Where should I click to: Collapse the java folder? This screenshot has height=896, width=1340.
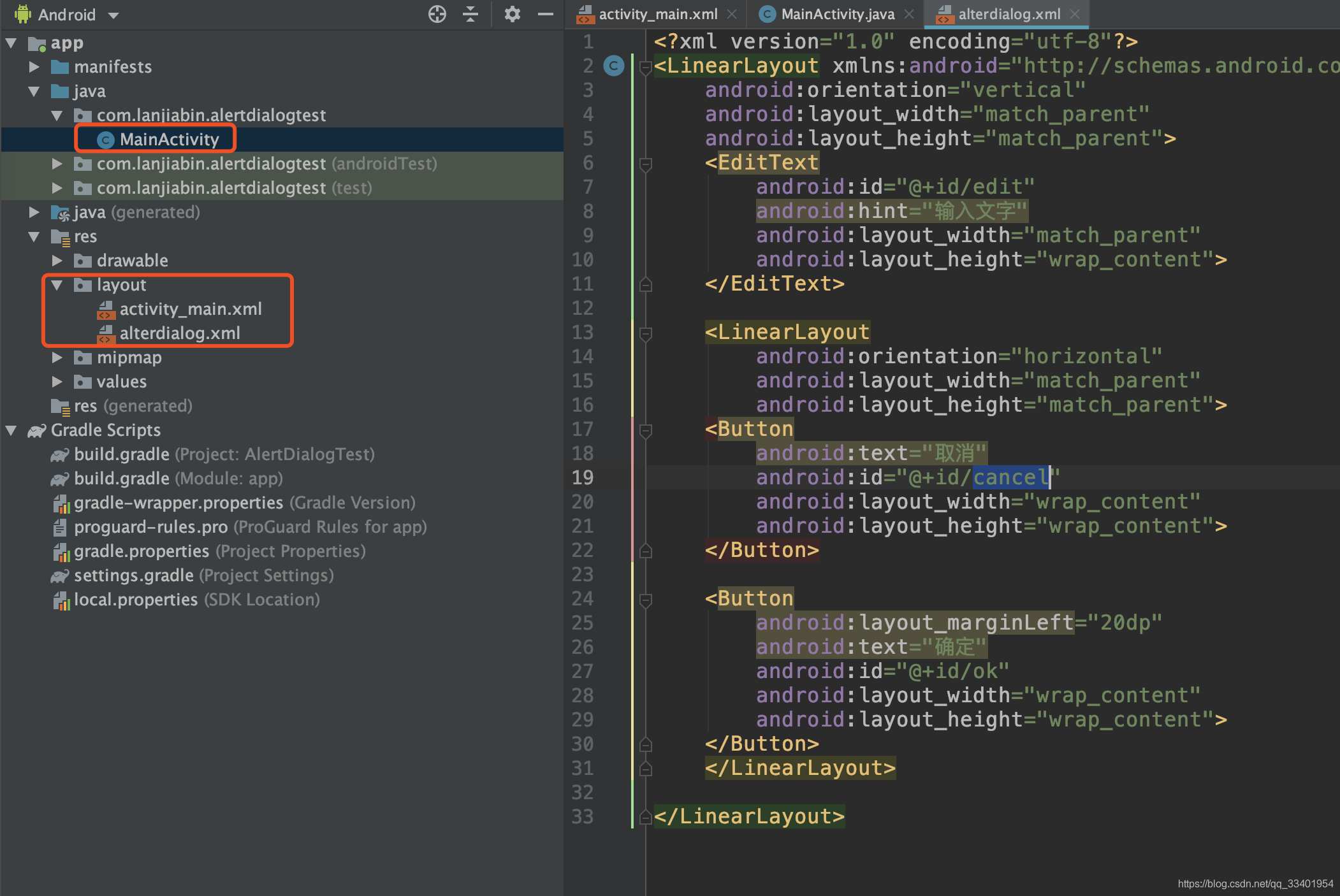click(x=34, y=91)
